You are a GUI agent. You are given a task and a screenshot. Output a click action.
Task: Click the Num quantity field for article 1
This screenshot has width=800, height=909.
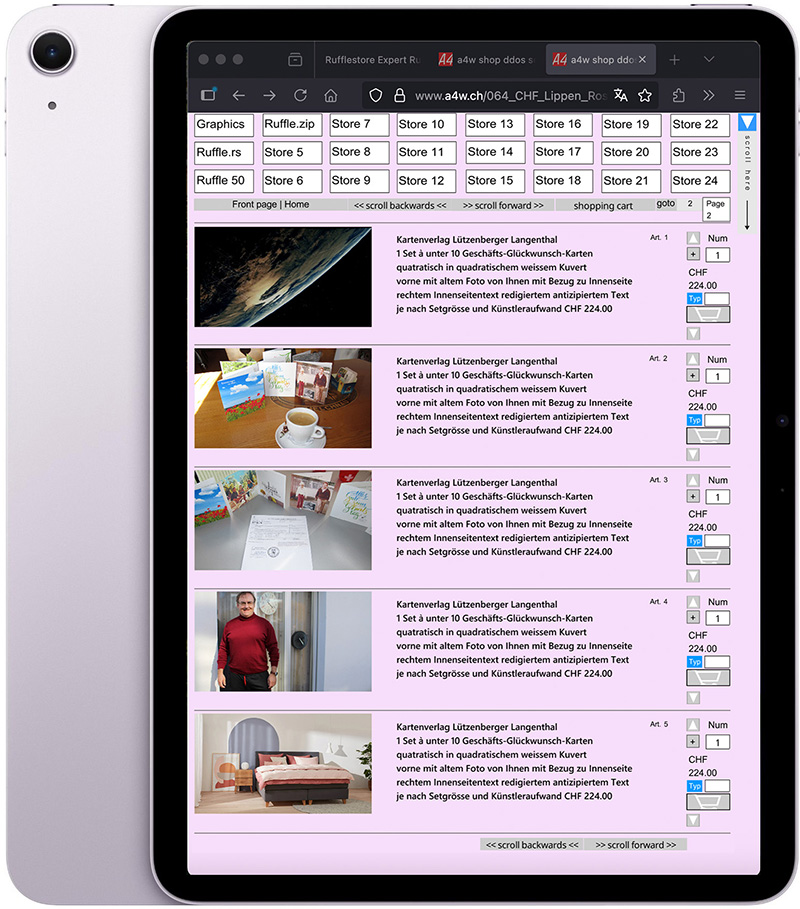click(x=717, y=255)
